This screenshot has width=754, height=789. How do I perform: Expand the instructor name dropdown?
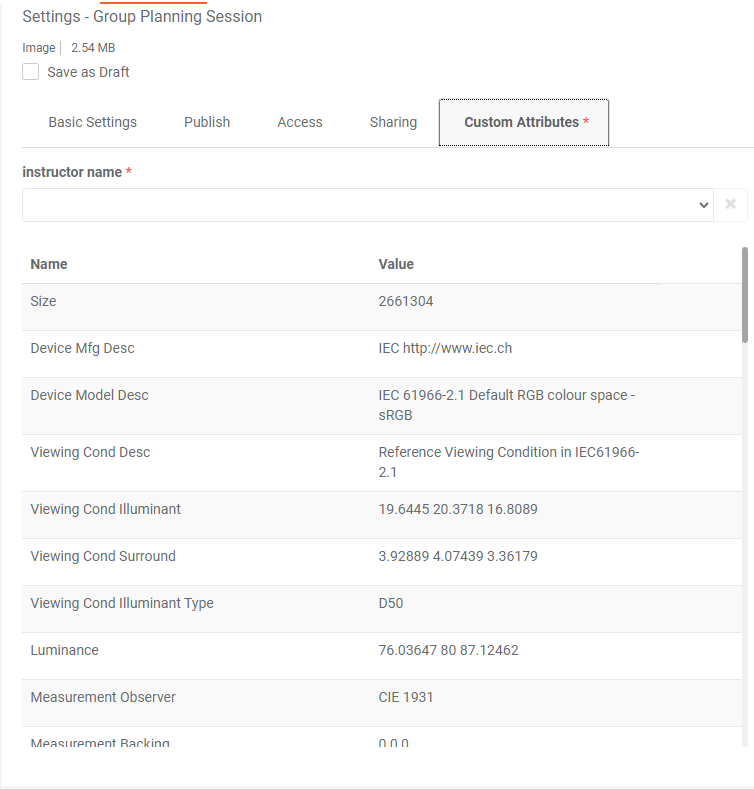[x=367, y=205]
